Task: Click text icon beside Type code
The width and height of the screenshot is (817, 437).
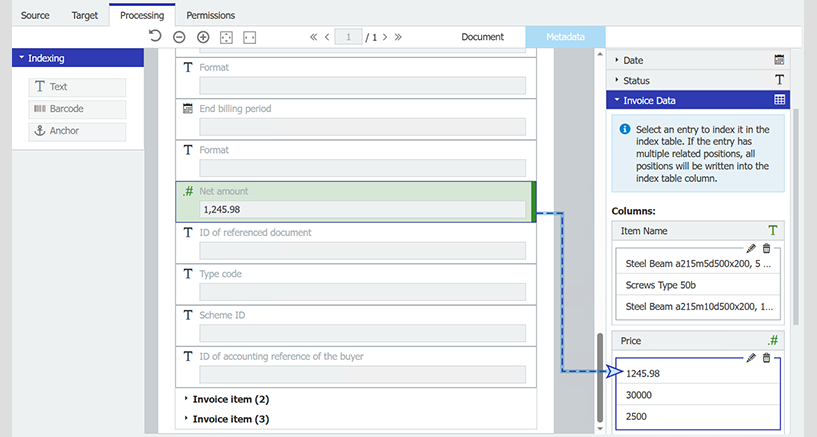Action: 188,273
